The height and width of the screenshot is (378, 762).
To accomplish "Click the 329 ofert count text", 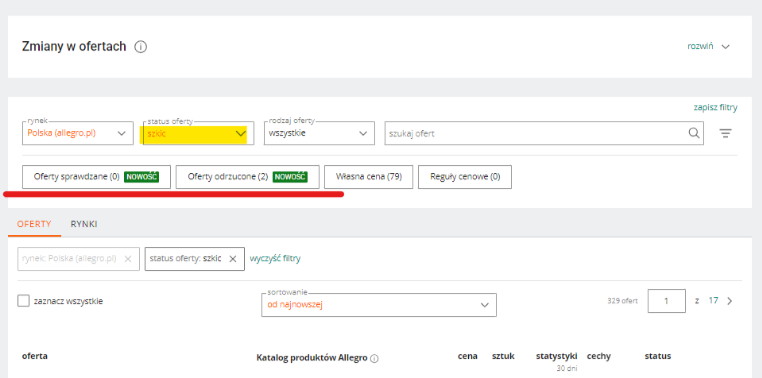I will click(x=623, y=301).
